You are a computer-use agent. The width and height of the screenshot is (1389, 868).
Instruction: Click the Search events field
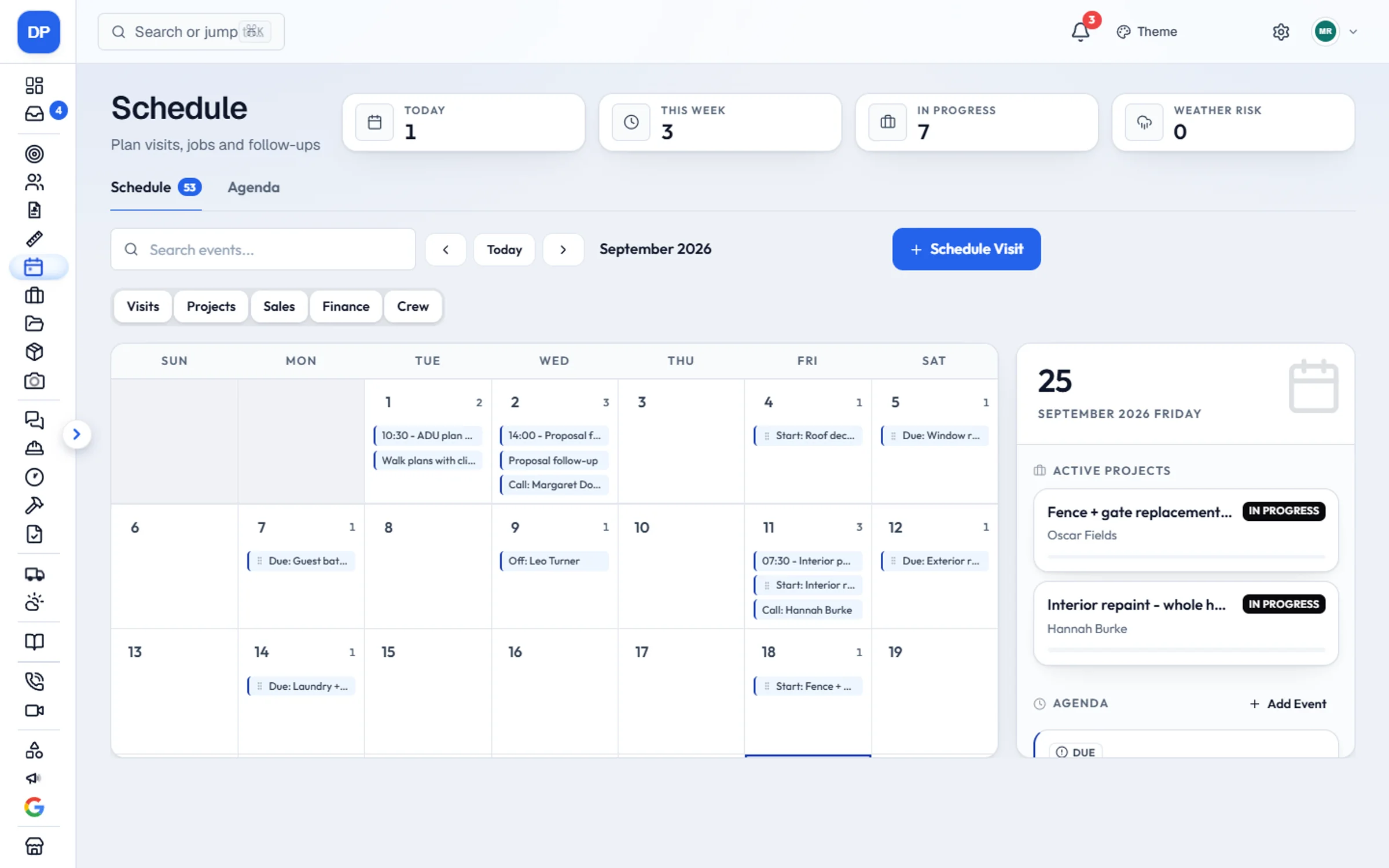[x=263, y=249]
